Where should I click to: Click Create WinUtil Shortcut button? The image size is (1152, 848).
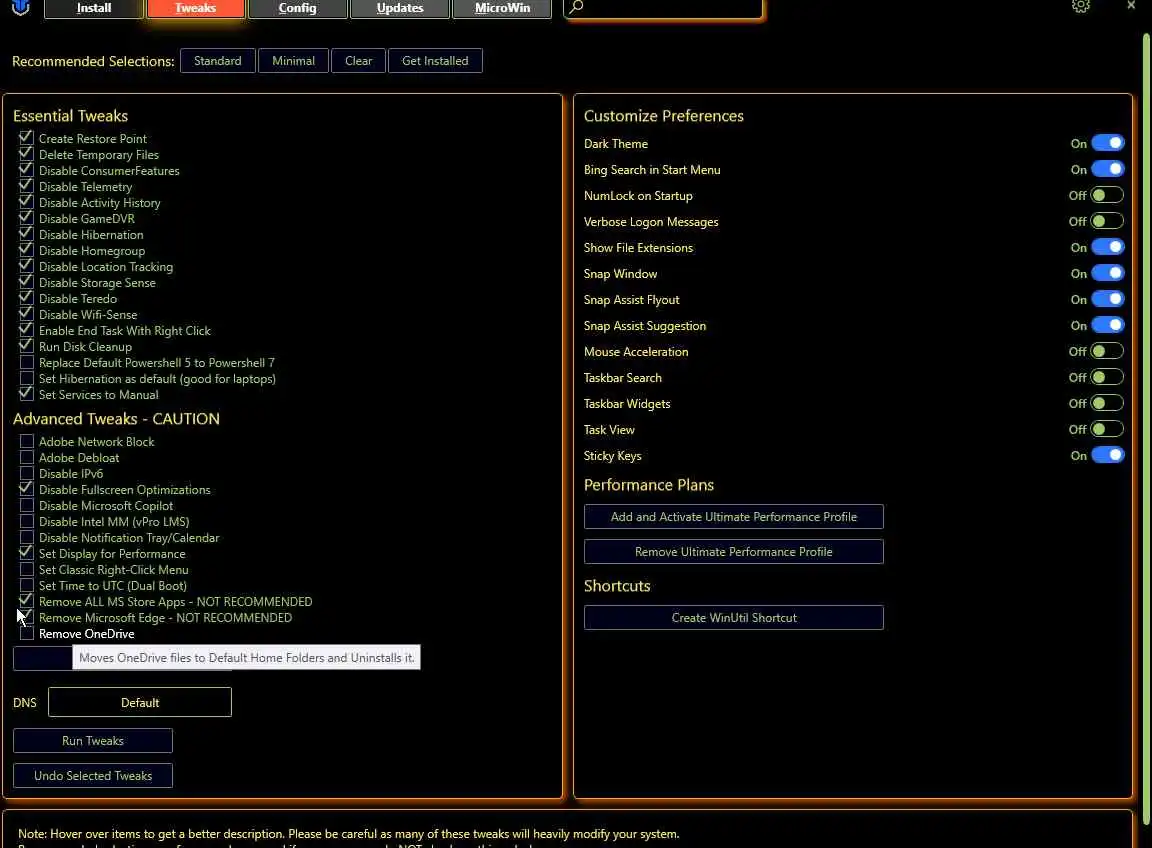(733, 618)
